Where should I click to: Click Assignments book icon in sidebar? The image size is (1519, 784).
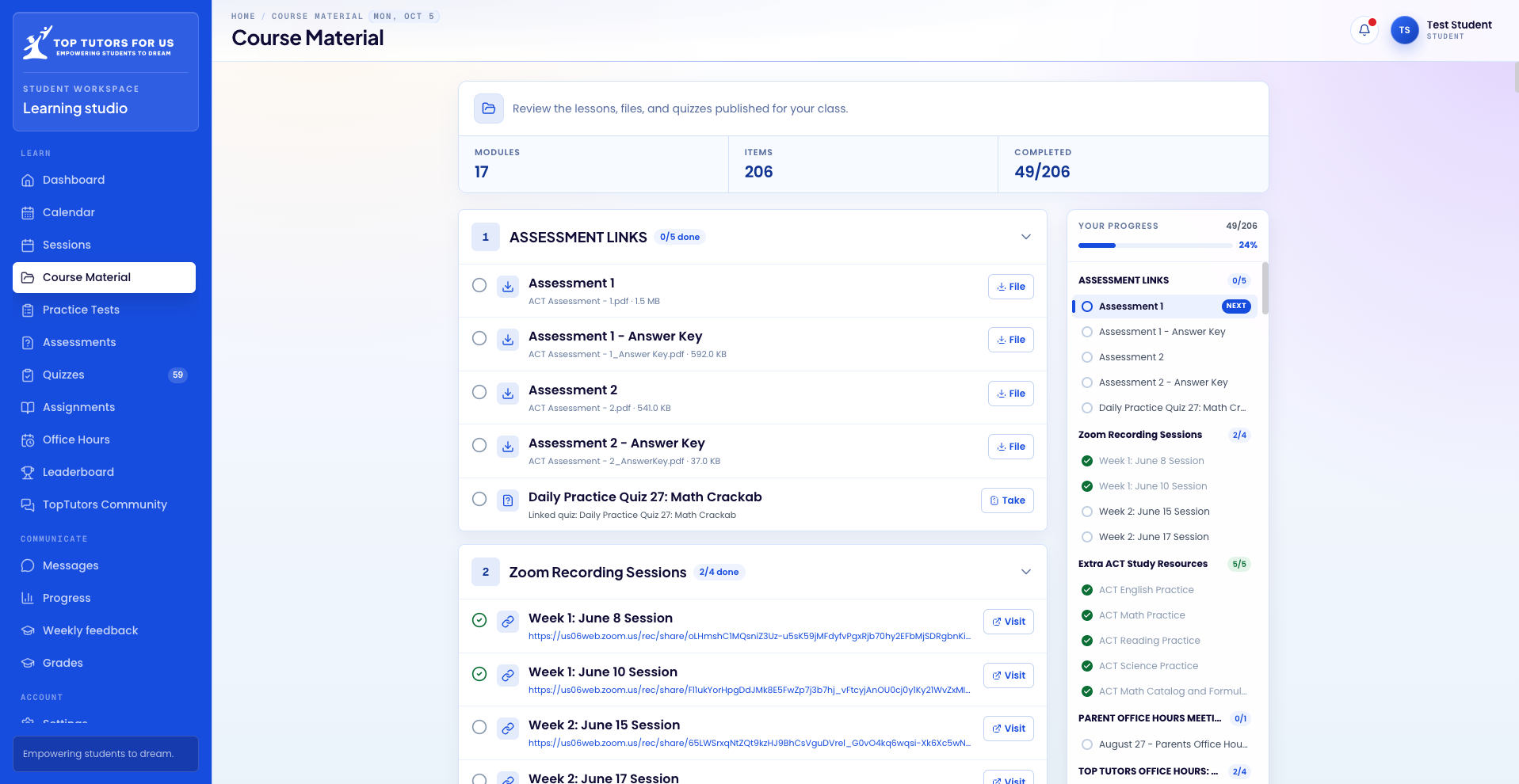28,407
